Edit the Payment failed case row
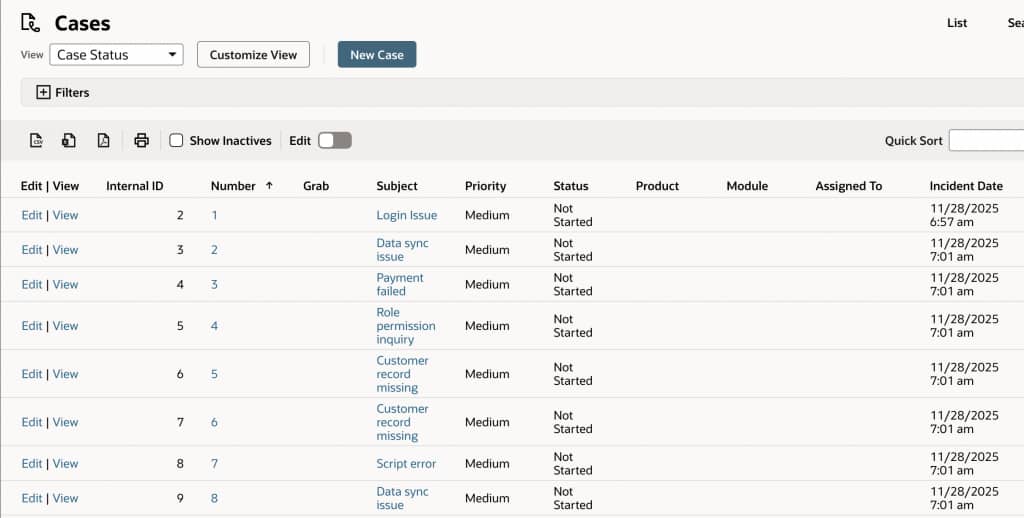 tap(31, 285)
